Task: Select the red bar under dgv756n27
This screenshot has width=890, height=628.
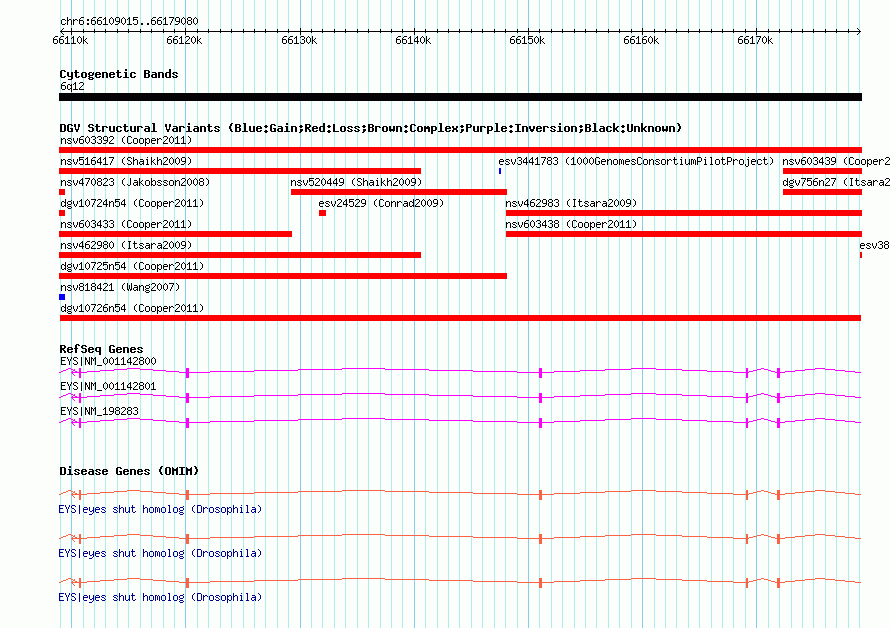Action: point(822,192)
